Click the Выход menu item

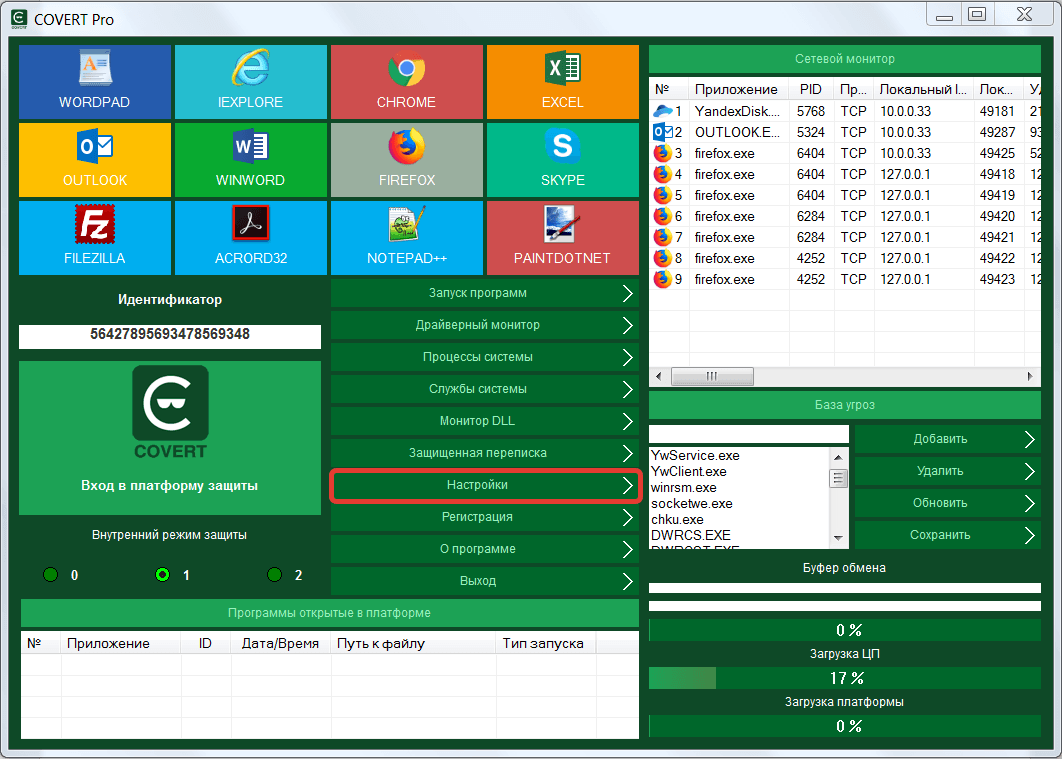point(485,581)
